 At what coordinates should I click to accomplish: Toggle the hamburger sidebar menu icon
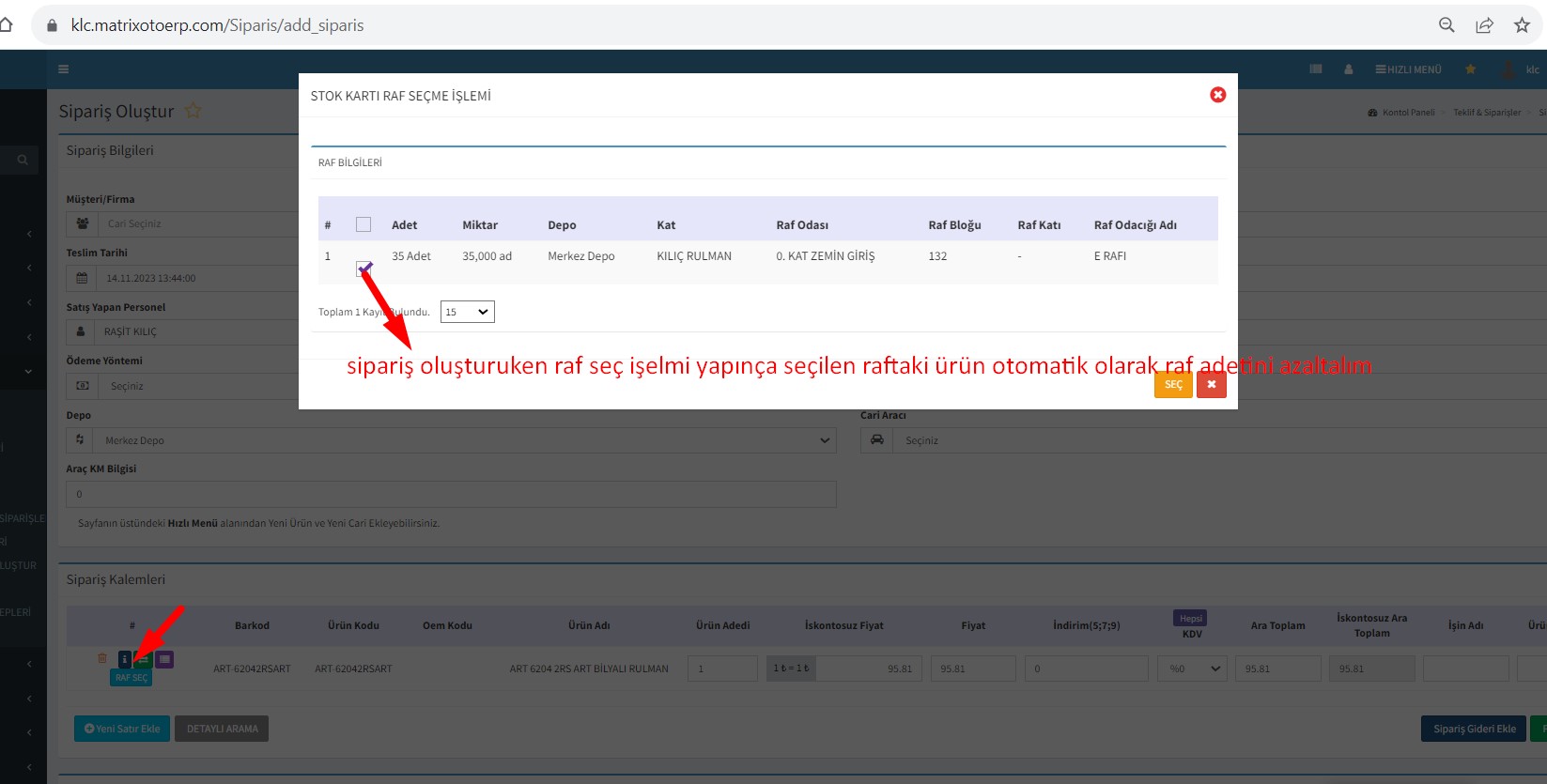[63, 69]
